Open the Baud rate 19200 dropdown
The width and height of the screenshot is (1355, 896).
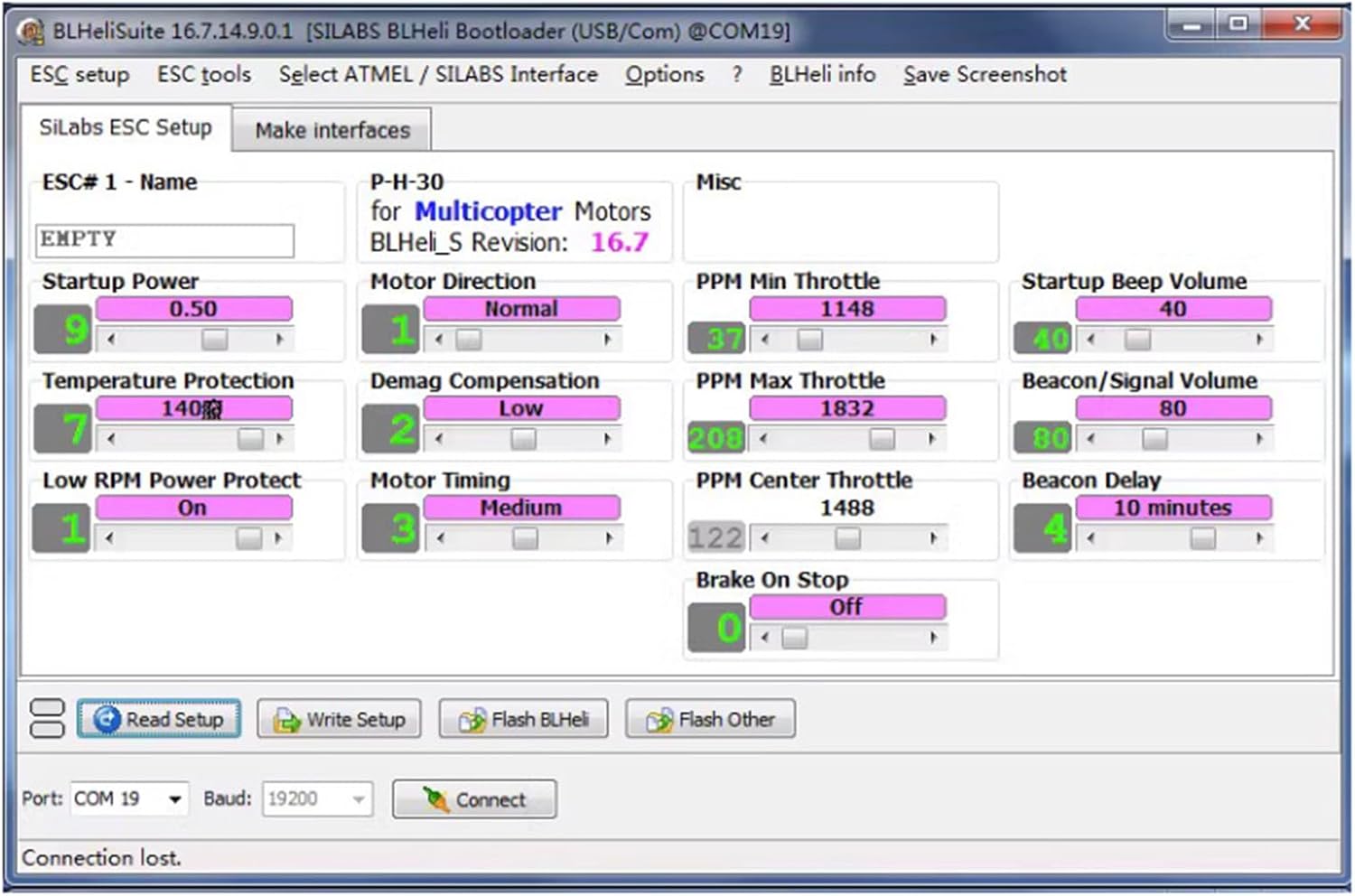(x=359, y=799)
